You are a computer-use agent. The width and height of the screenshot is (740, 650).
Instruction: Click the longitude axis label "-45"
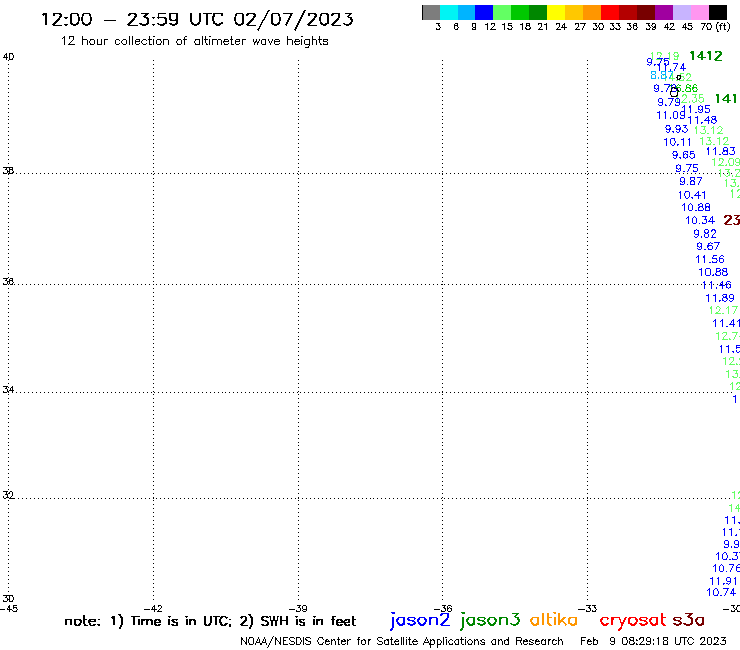9,609
